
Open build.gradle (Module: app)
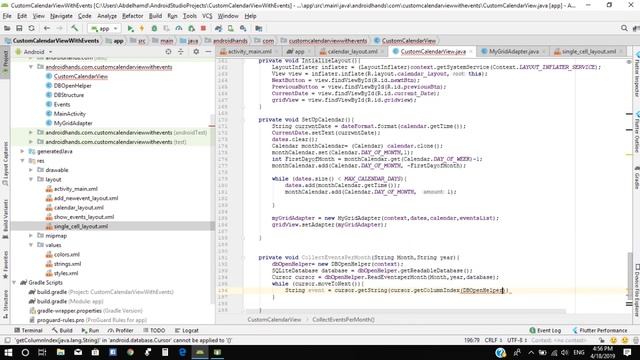click(69, 302)
